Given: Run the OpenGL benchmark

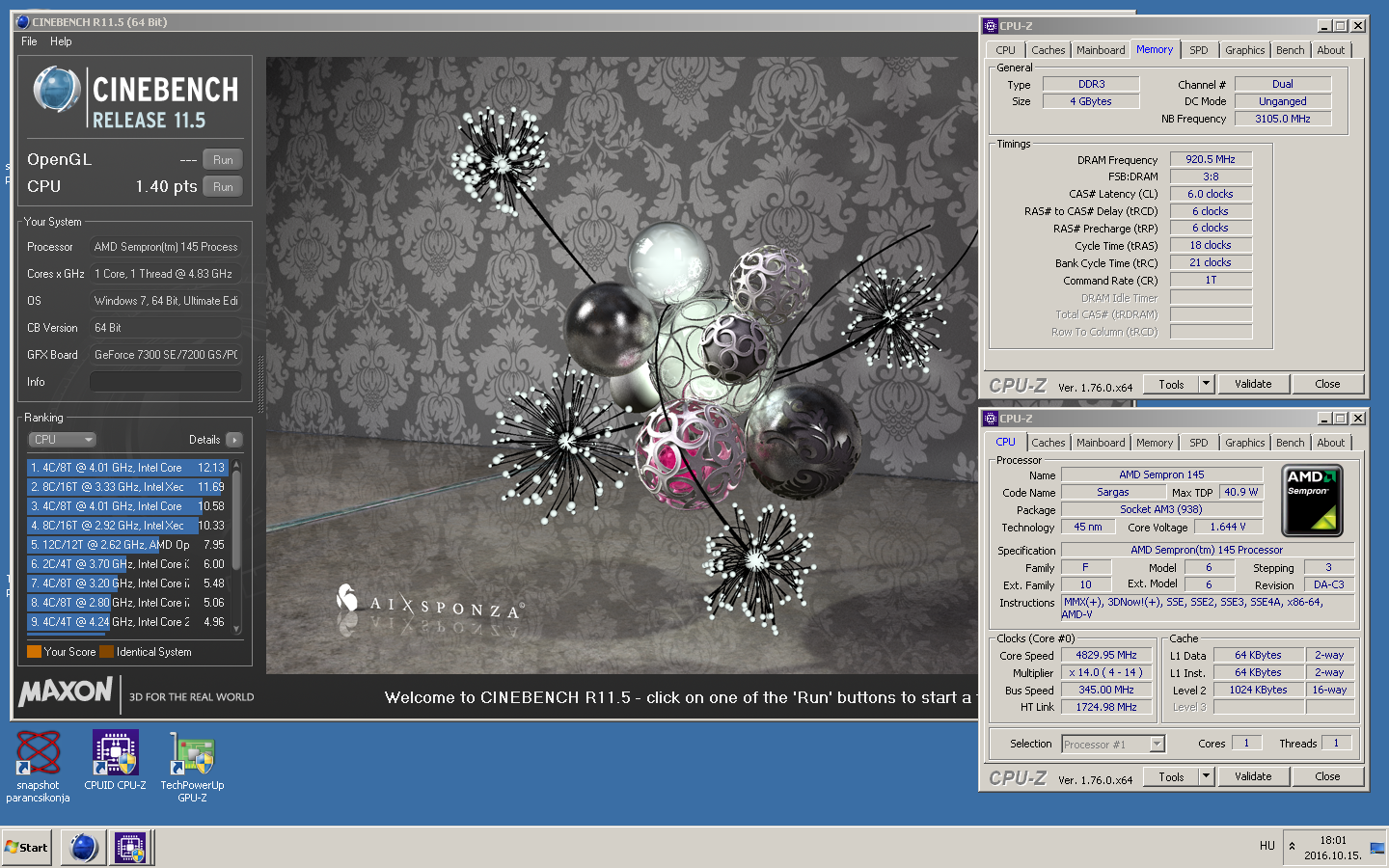Looking at the screenshot, I should 223,160.
